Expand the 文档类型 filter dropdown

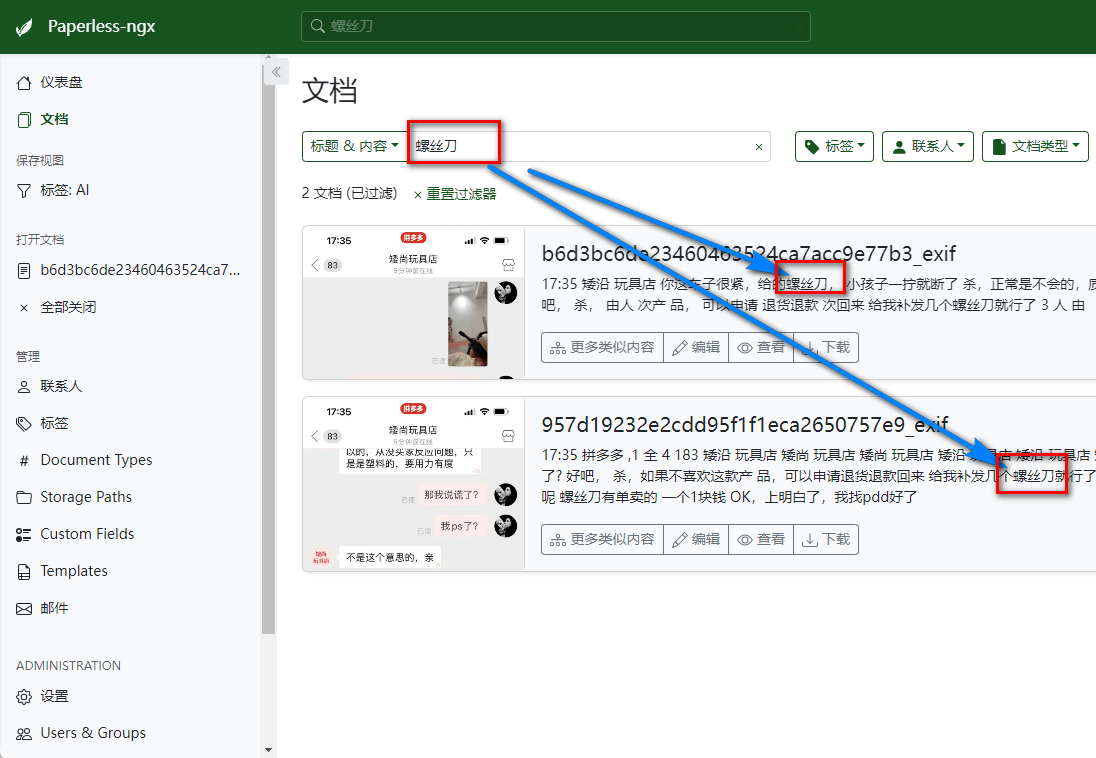point(1035,146)
